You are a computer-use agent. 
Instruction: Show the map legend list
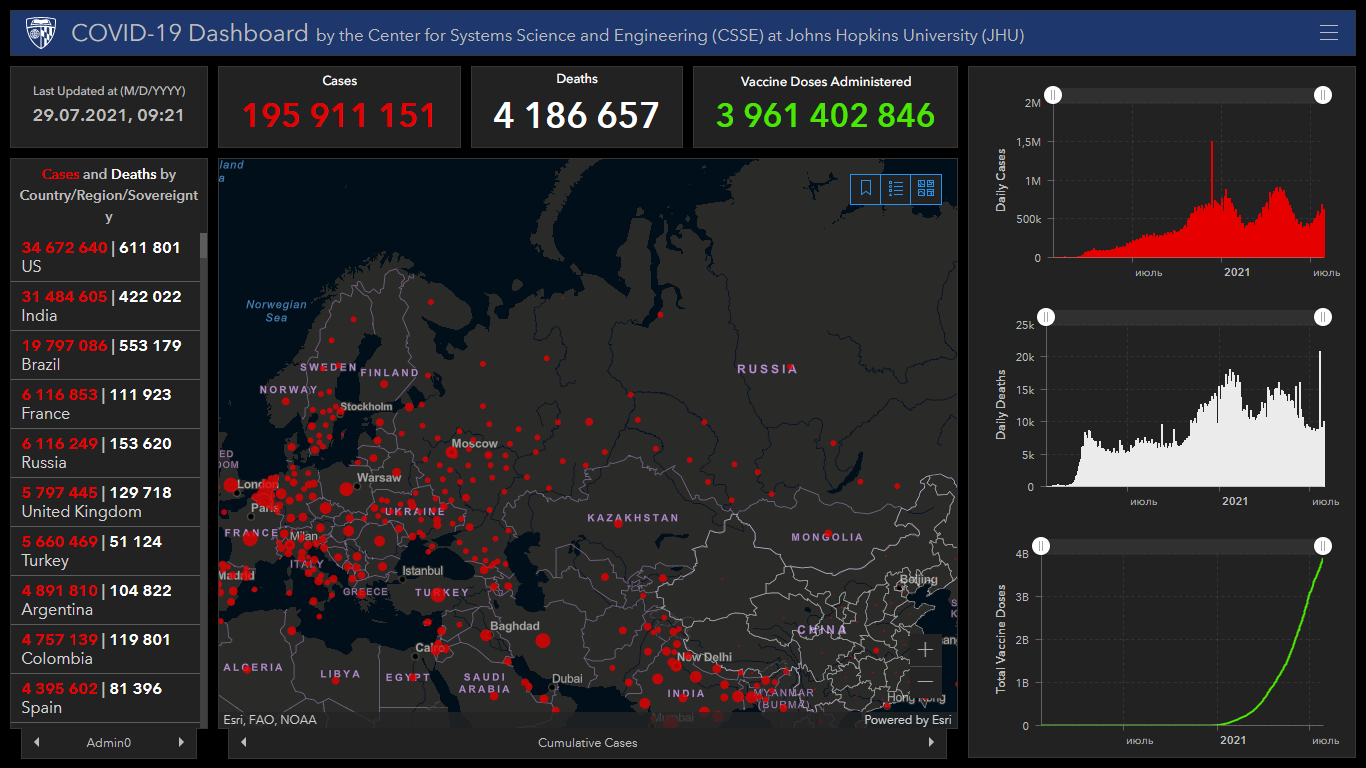click(x=896, y=188)
